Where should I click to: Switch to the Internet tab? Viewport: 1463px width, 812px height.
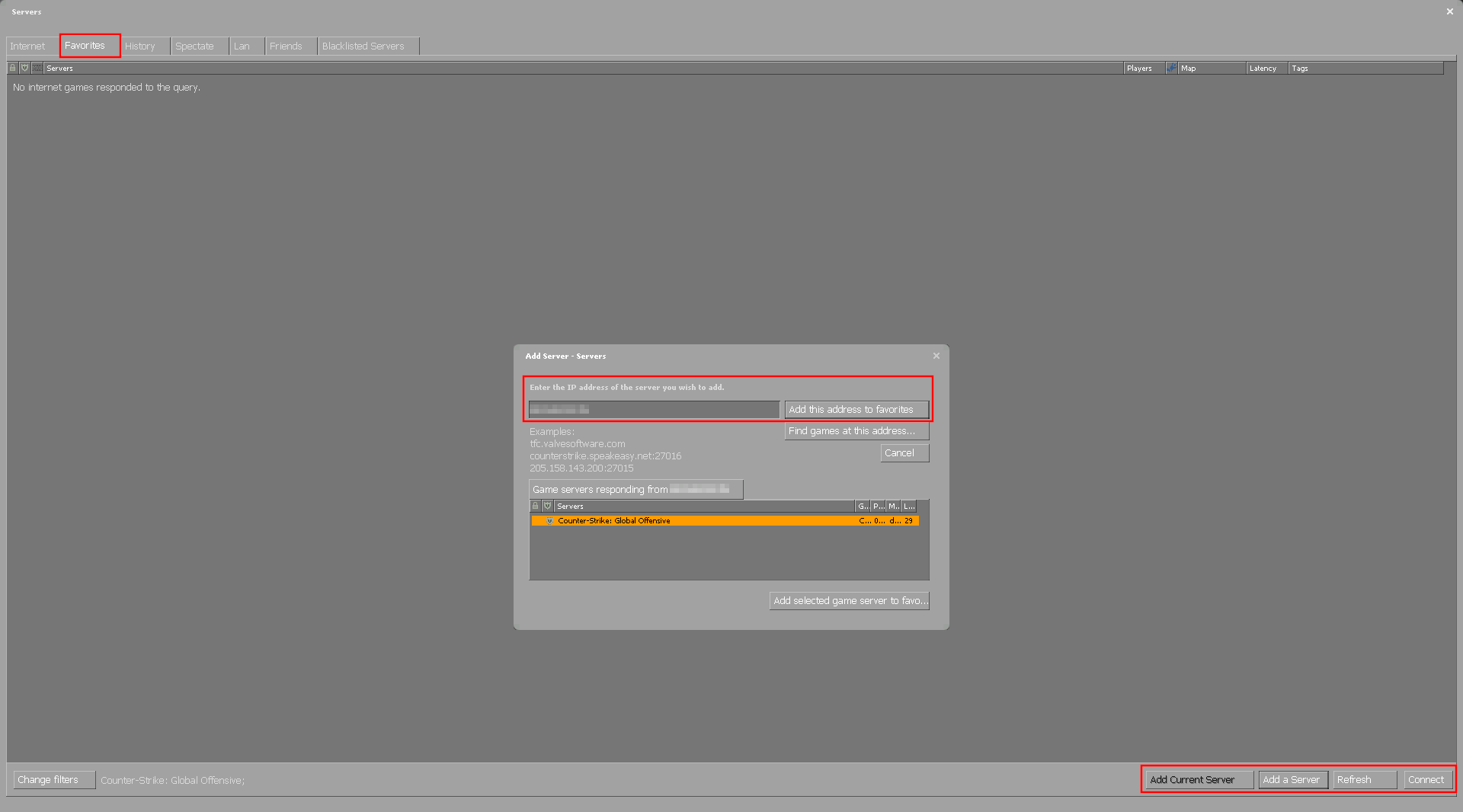point(32,46)
